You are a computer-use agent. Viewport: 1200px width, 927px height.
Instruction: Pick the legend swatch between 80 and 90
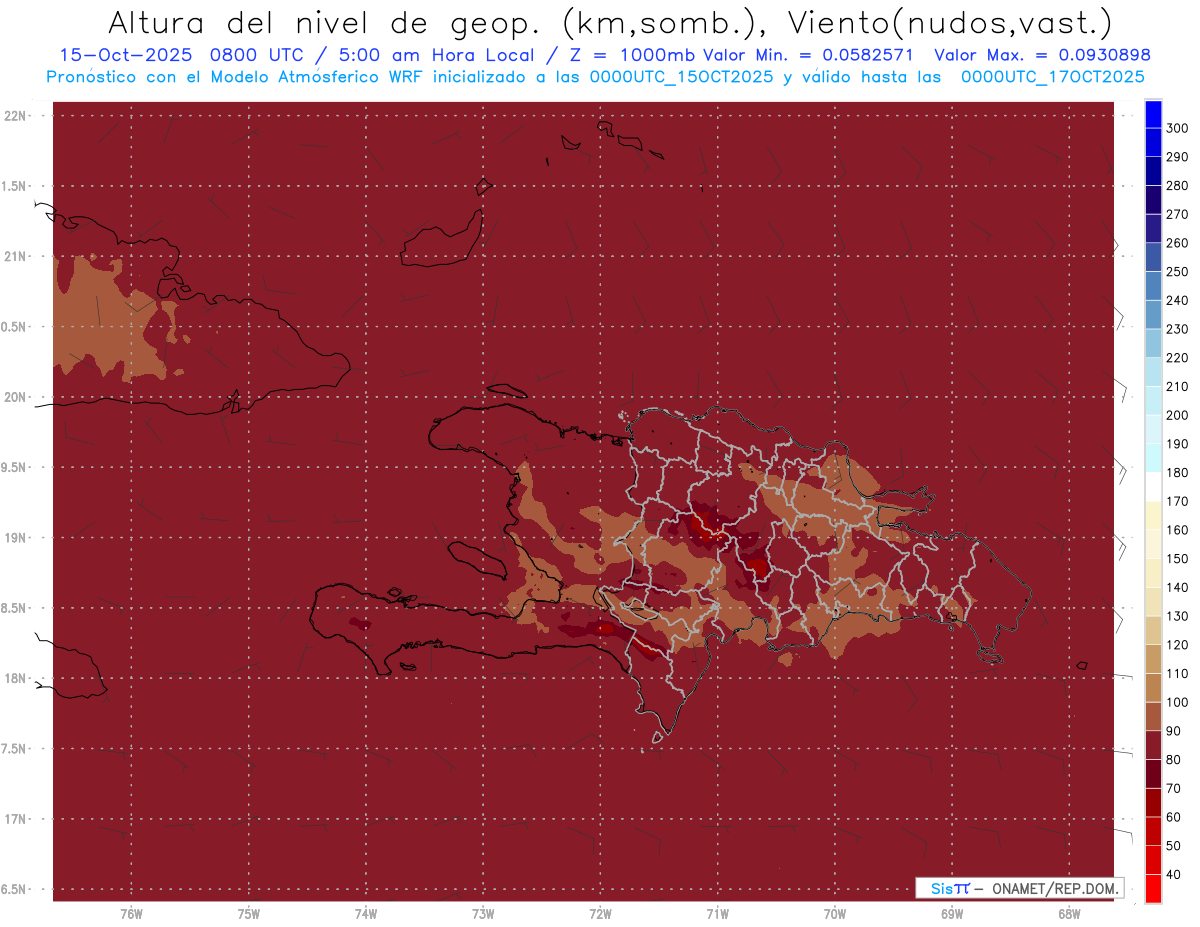point(1152,744)
